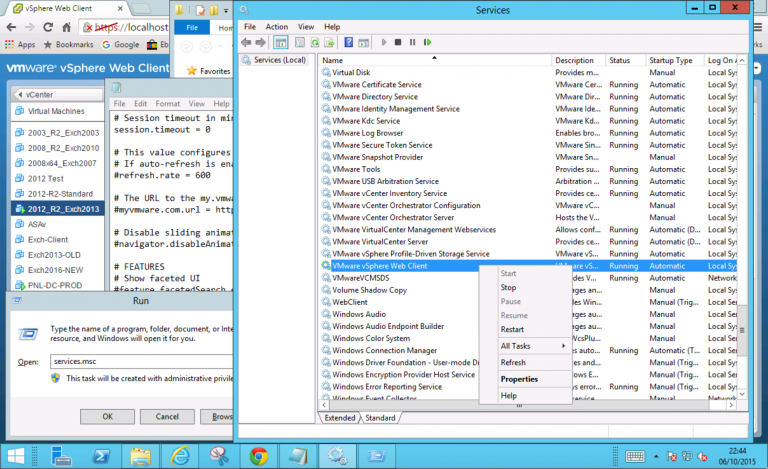Open View menu in Services window

[306, 27]
